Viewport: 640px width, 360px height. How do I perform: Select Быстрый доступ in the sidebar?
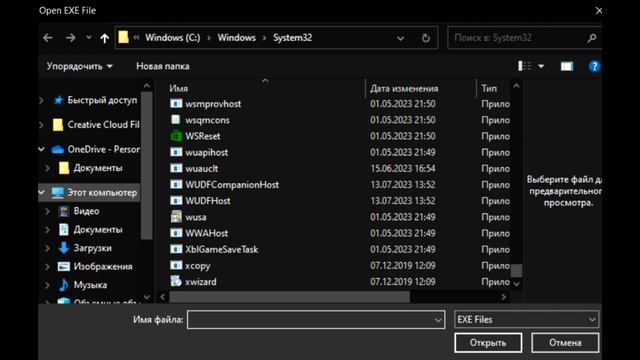(x=102, y=100)
